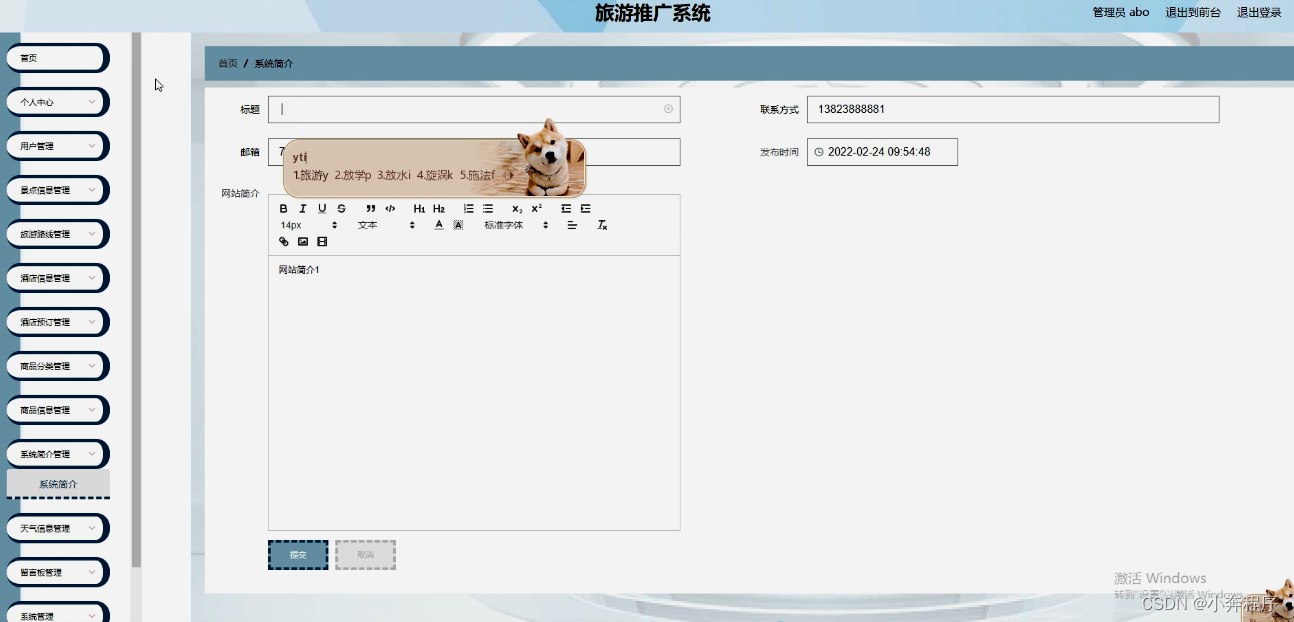Focus the 标题 title input field
1294x622 pixels.
(x=474, y=109)
